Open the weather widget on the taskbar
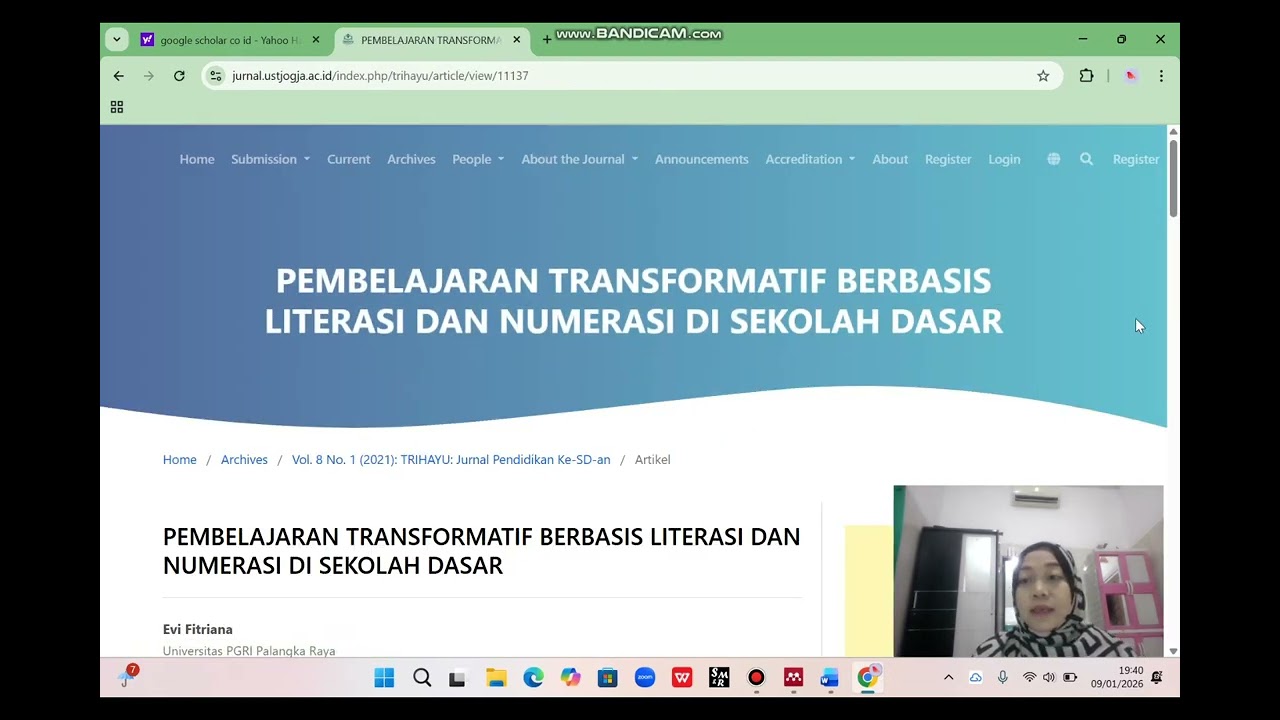This screenshot has width=1280, height=720. (127, 677)
